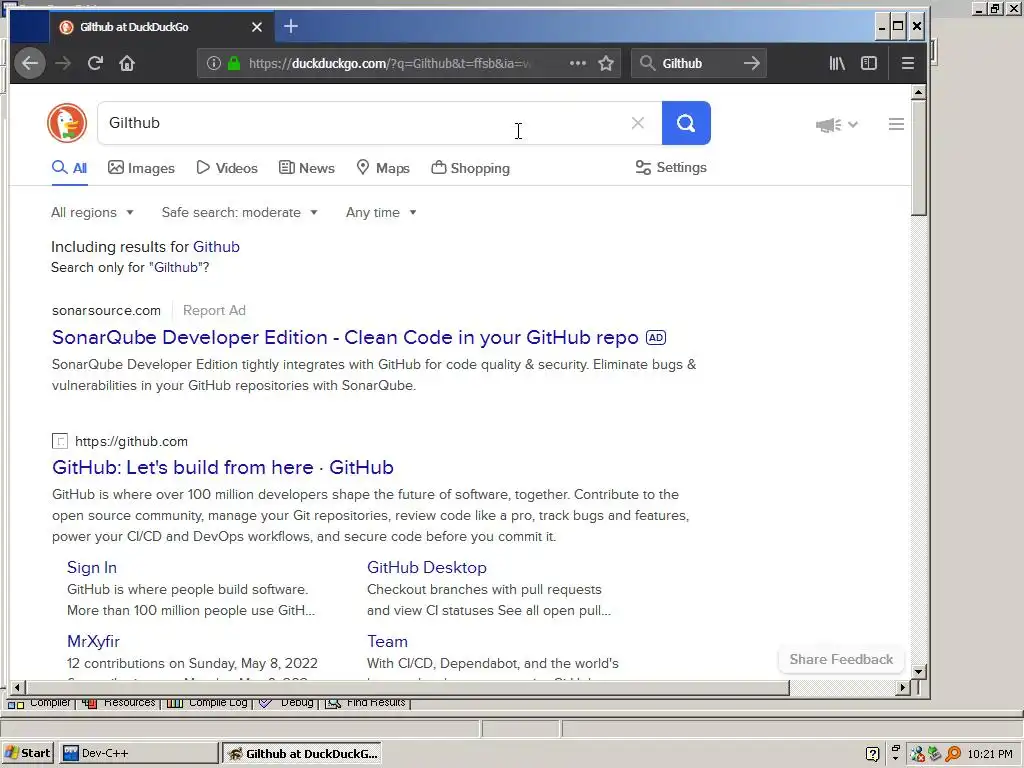
Task: Open page actions three-dot menu in the address bar
Action: point(577,63)
